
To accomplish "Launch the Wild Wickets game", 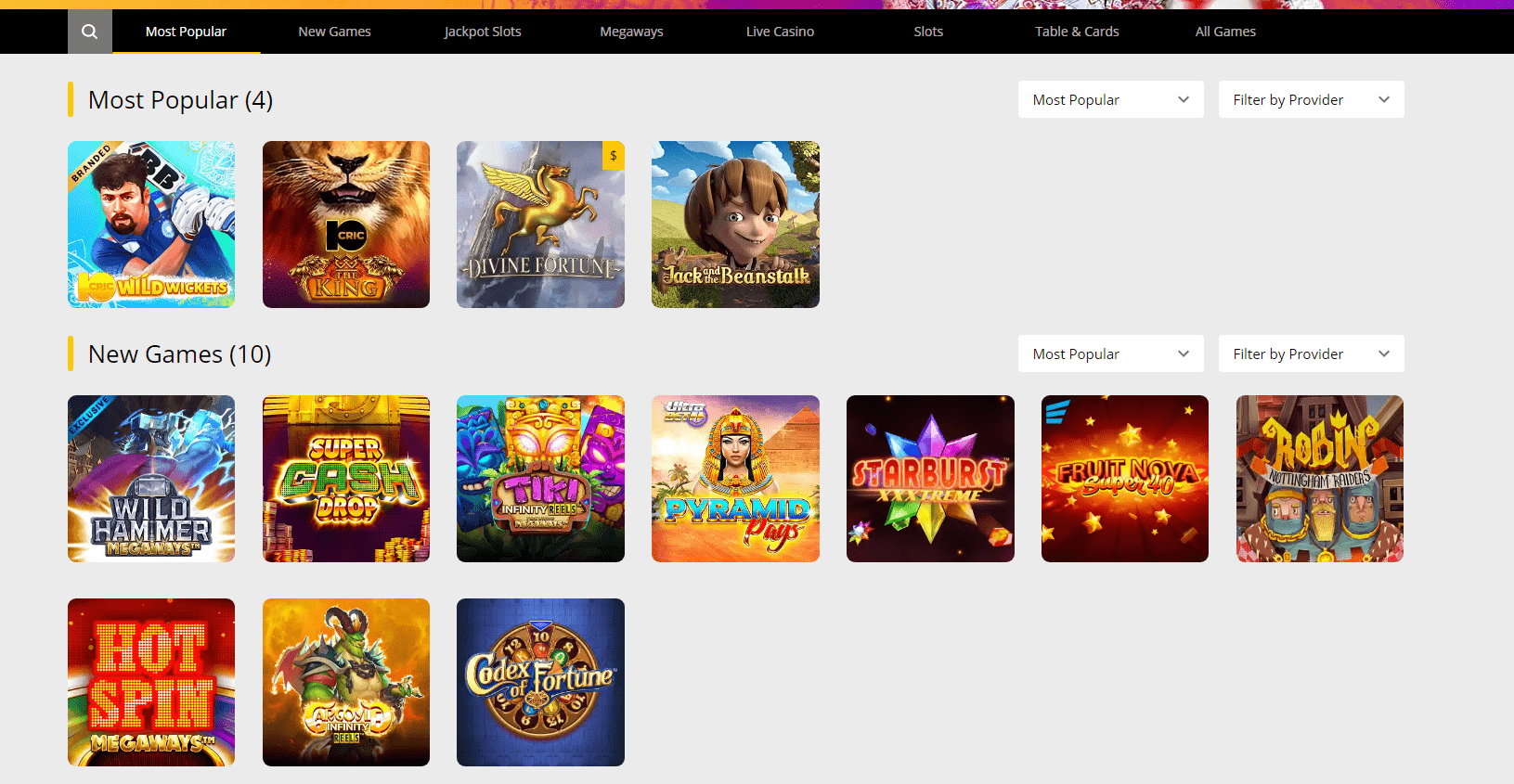I will [151, 225].
